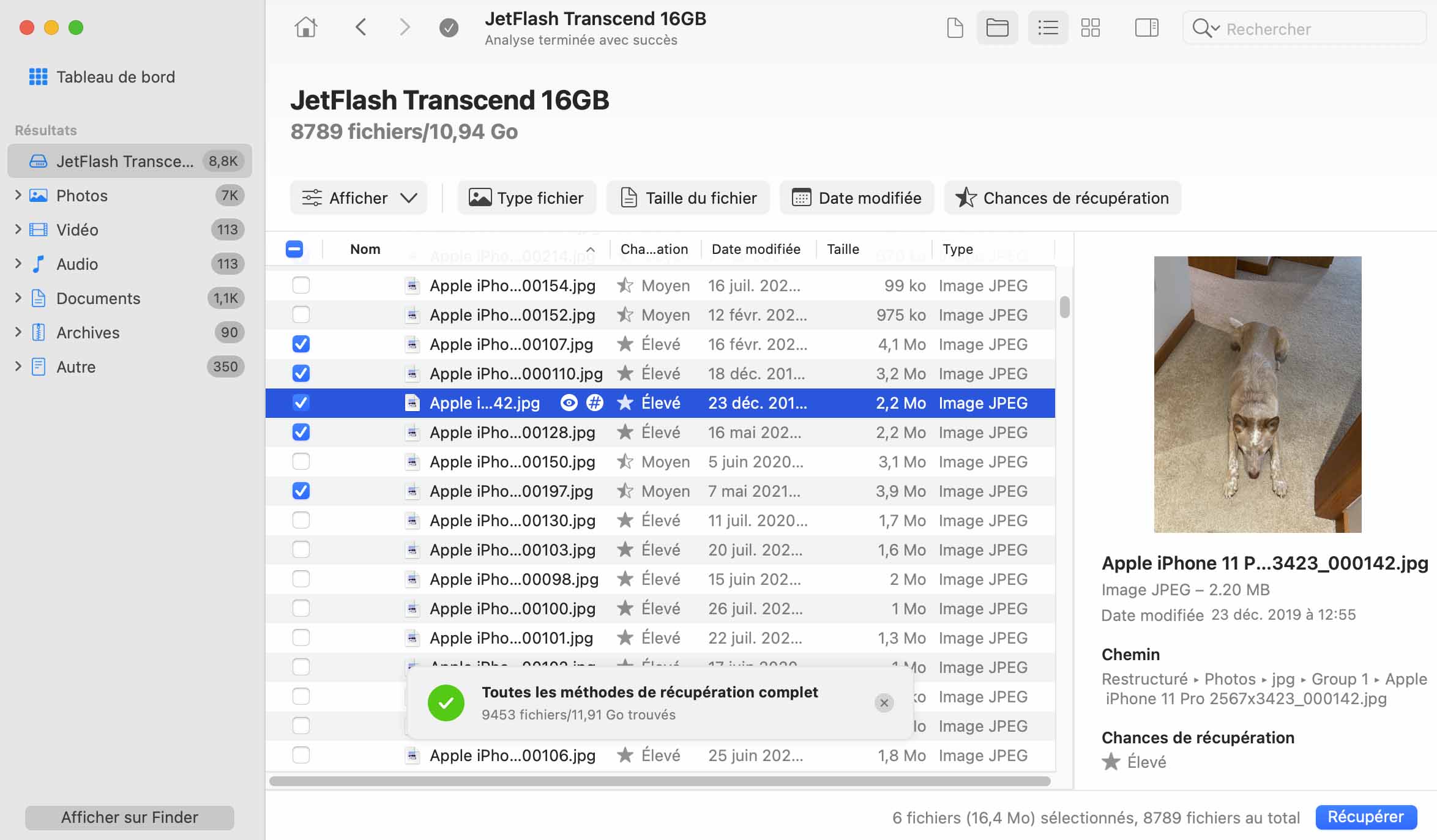1437x840 pixels.
Task: Uncheck the box for Apple iPho...000110.jpg
Action: (301, 373)
